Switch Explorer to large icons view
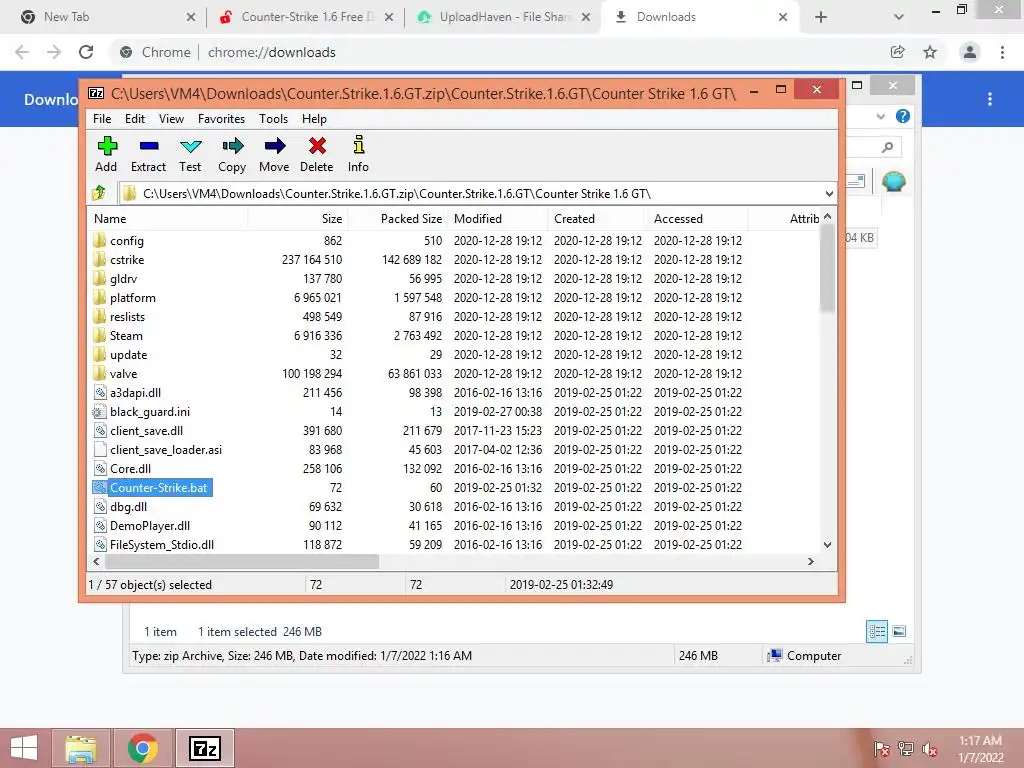The image size is (1024, 768). [899, 631]
